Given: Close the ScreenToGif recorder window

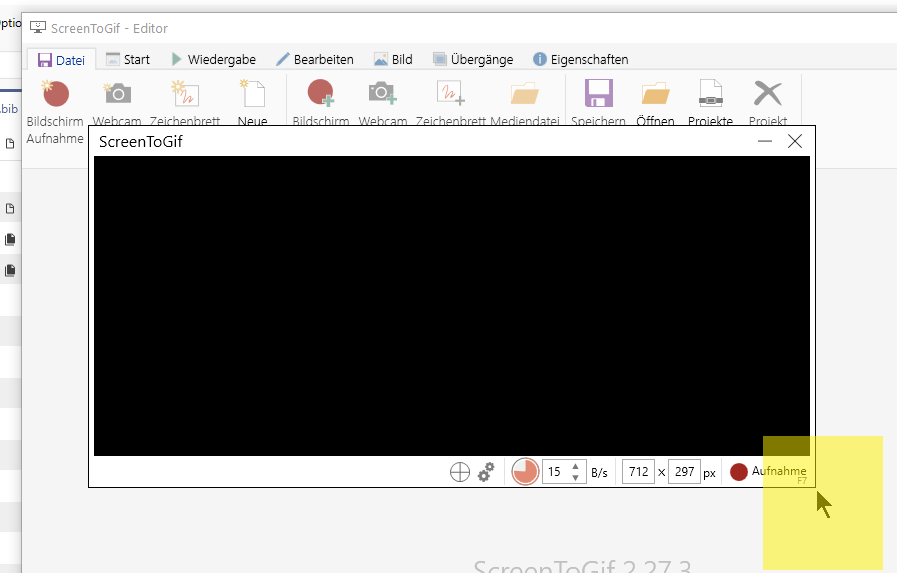Looking at the screenshot, I should [795, 141].
